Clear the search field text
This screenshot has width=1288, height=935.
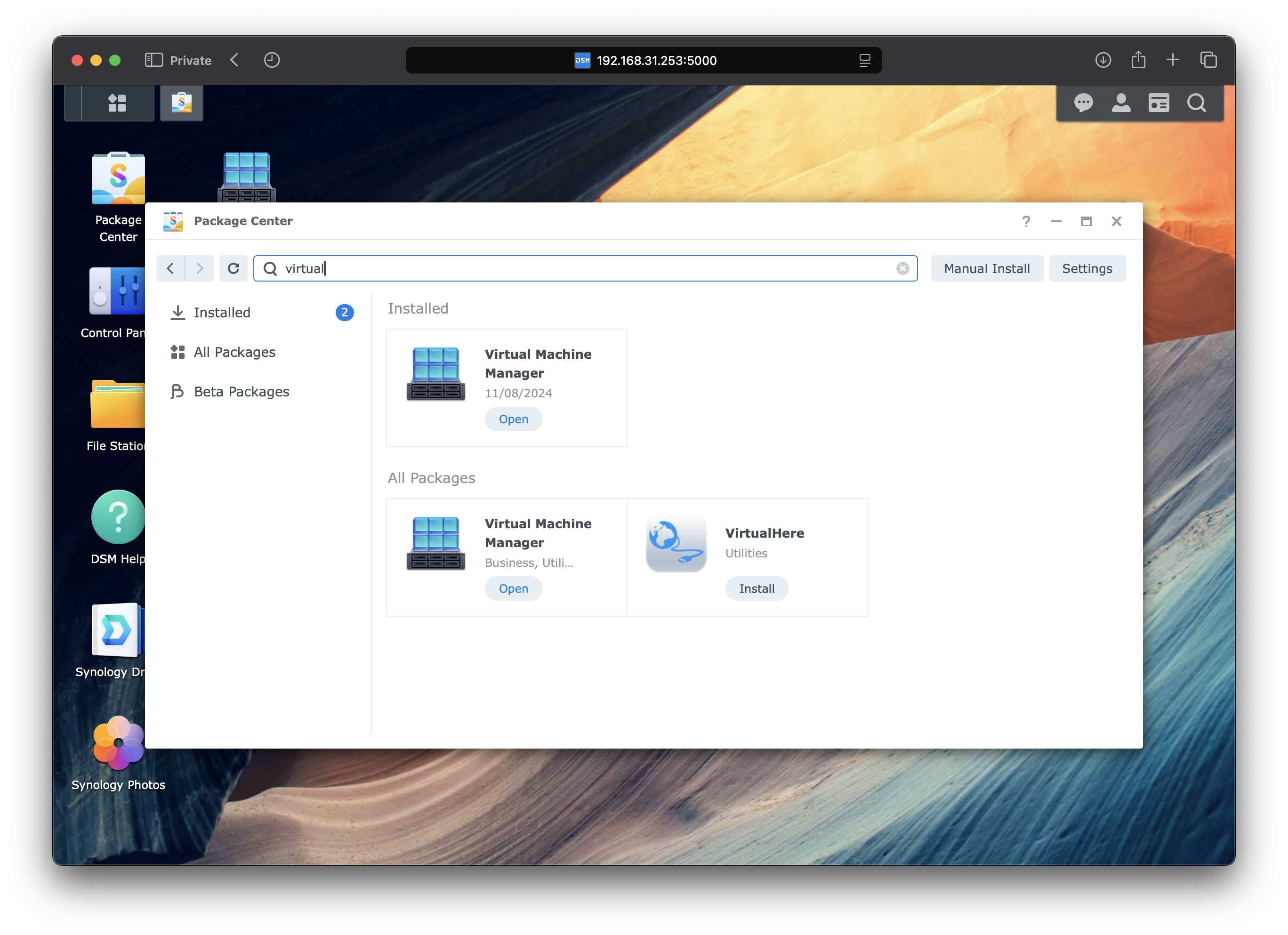click(x=902, y=268)
